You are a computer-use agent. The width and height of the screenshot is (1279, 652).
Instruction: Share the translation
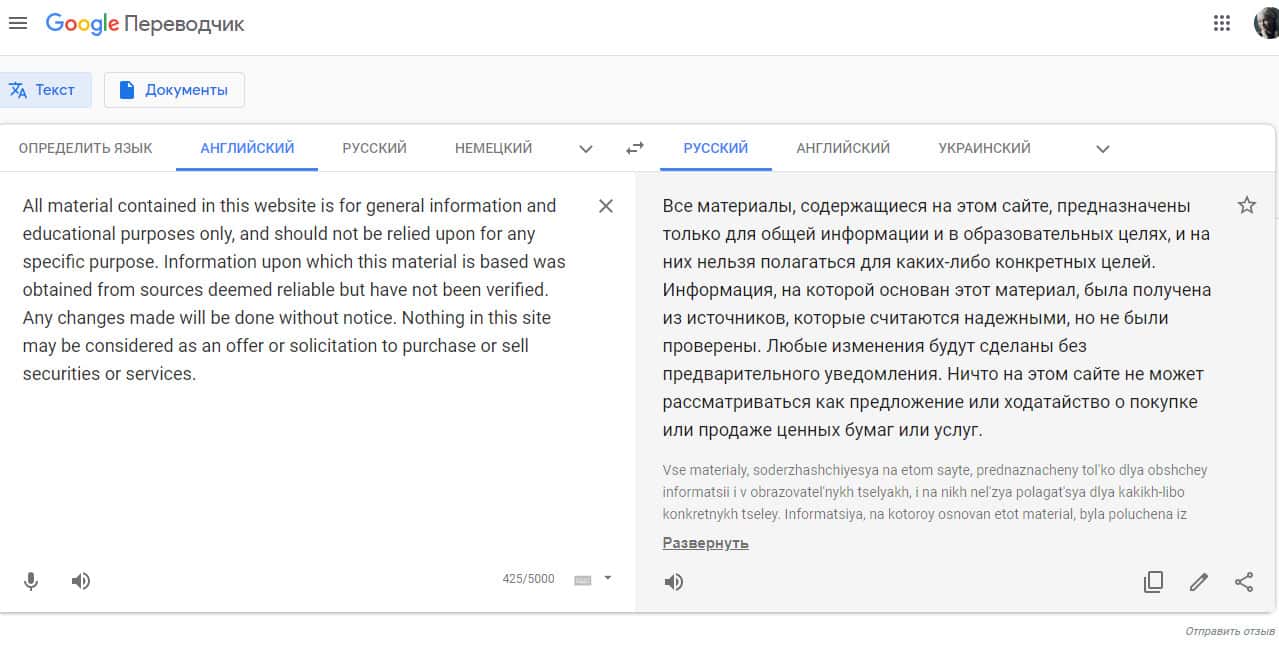pyautogui.click(x=1244, y=582)
